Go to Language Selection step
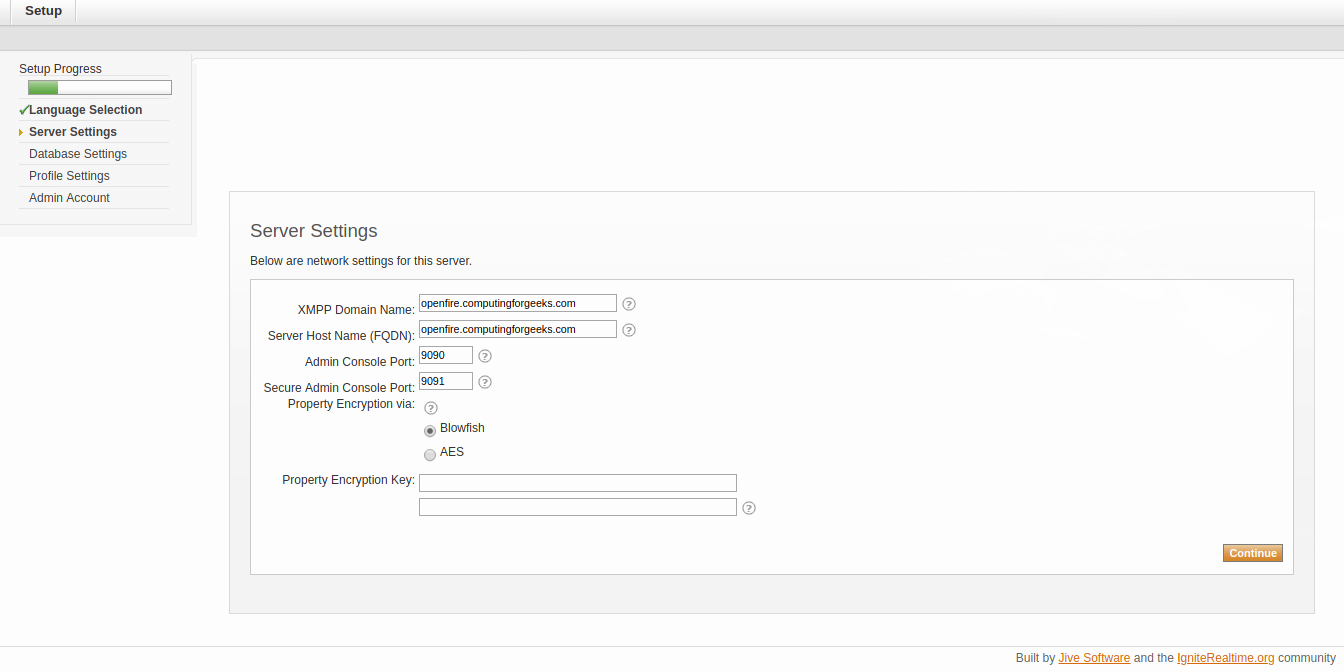This screenshot has width=1344, height=671. coord(85,110)
